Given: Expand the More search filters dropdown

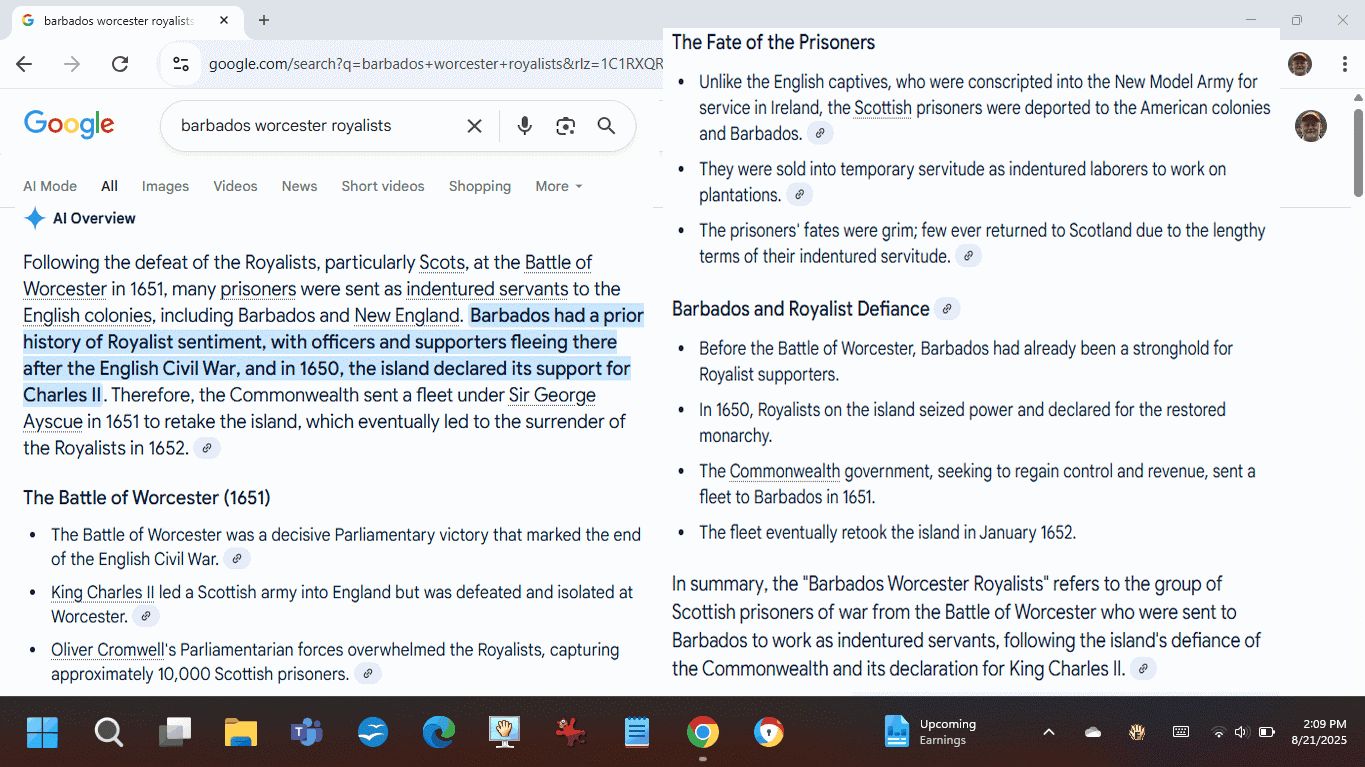Looking at the screenshot, I should (x=558, y=186).
